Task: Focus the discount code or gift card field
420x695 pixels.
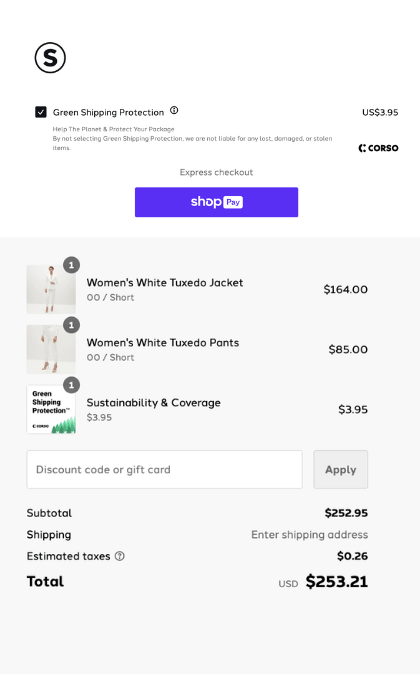Action: (x=164, y=469)
